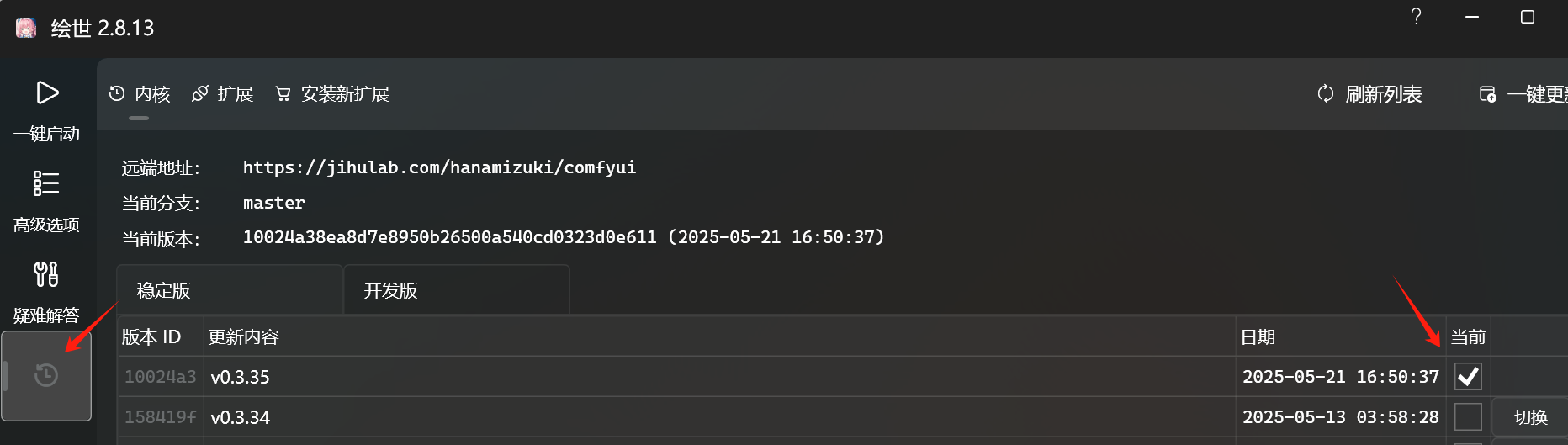This screenshot has height=445, width=1568.
Task: Select version management history icon in sidebar
Action: (46, 375)
